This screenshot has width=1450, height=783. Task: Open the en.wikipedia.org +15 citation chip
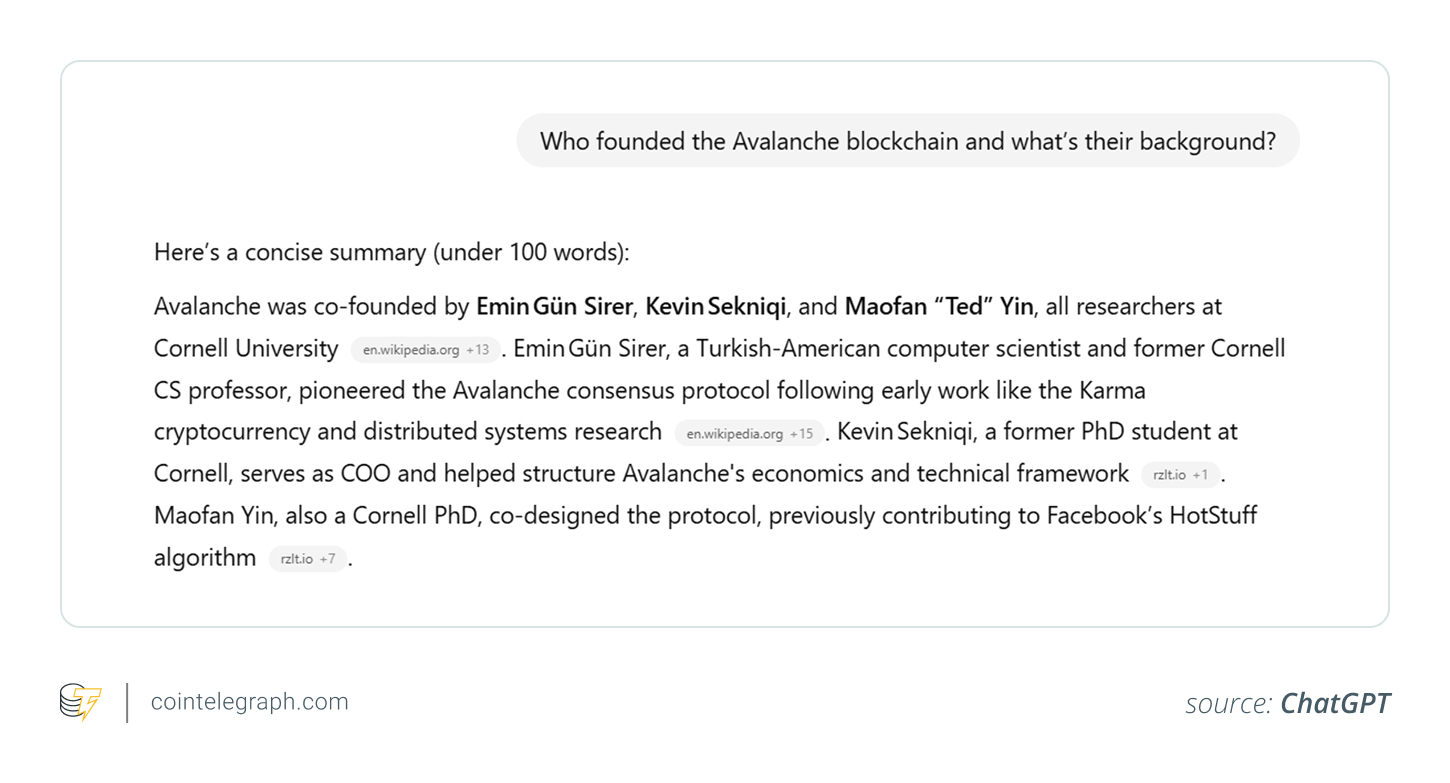pos(749,434)
